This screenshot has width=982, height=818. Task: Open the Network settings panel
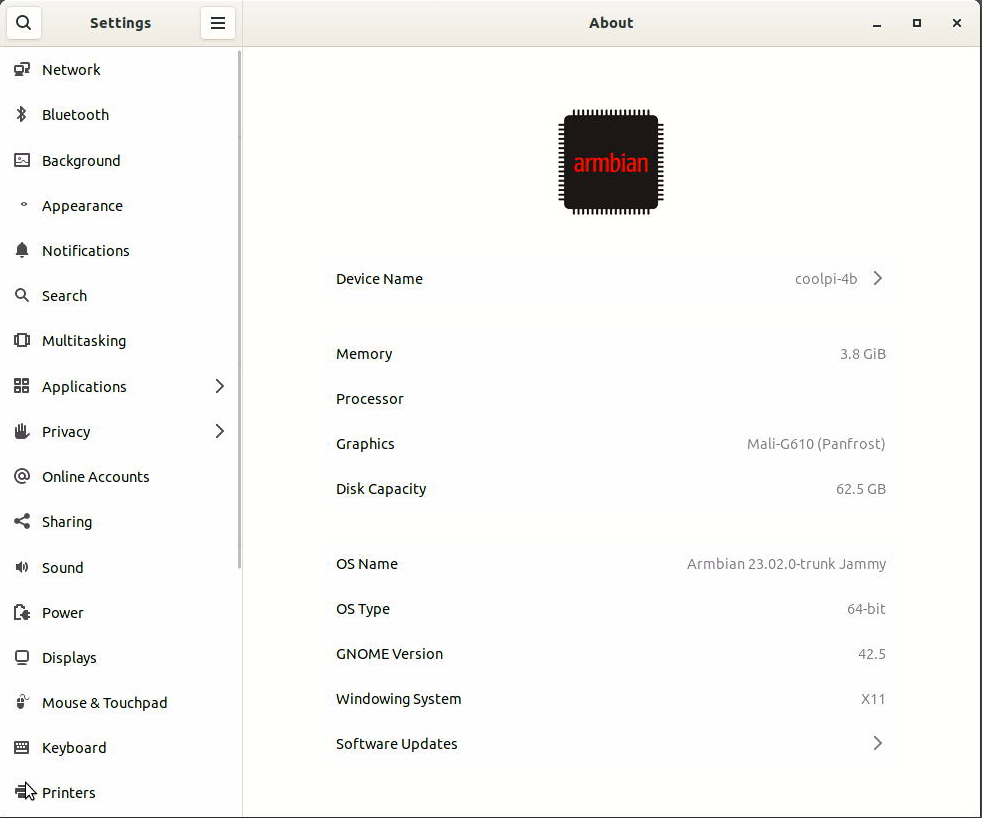point(119,70)
